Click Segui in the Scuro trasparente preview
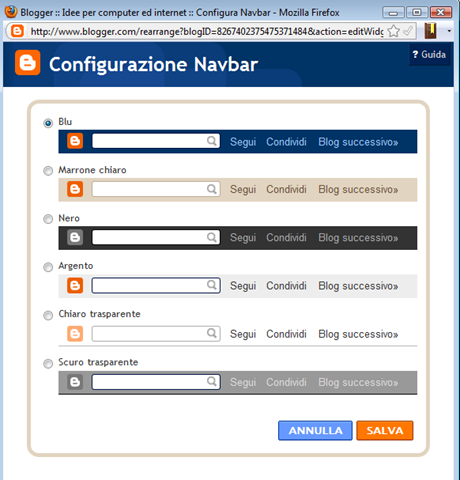The image size is (460, 480). click(x=243, y=382)
